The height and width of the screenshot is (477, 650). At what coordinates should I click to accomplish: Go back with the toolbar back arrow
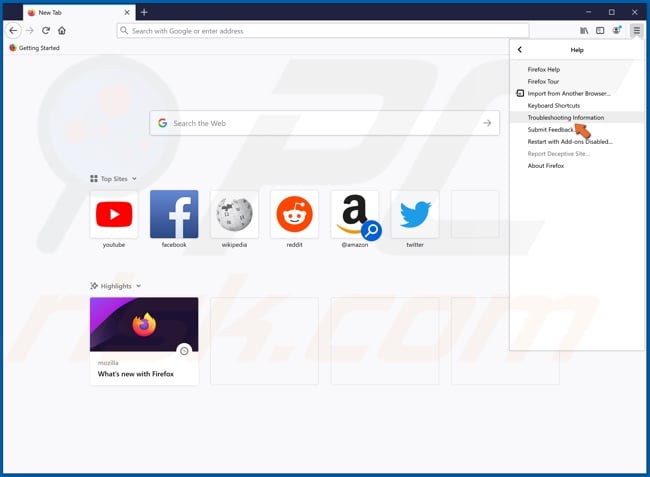point(13,31)
